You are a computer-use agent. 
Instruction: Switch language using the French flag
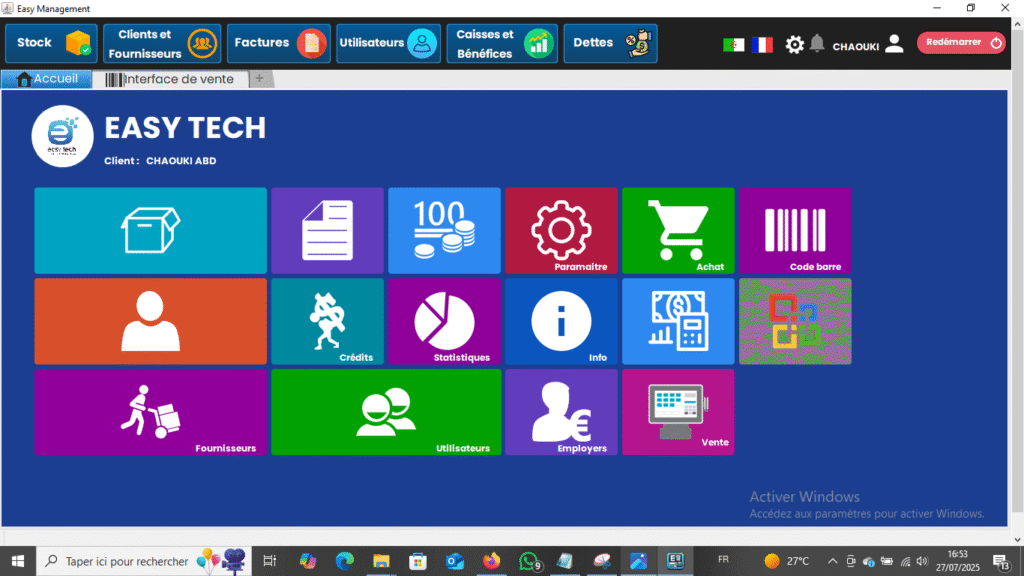(x=762, y=44)
